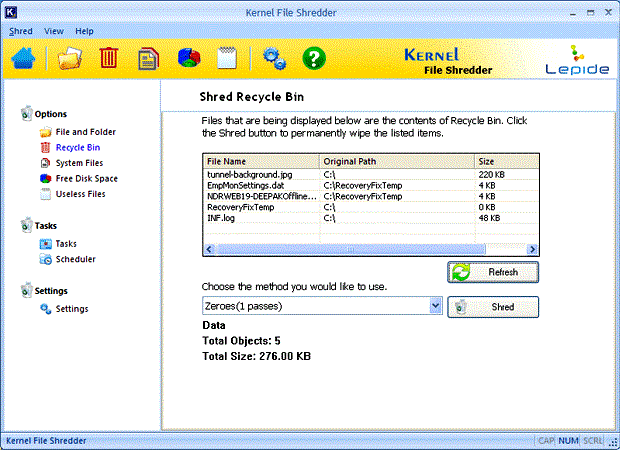Select Recycle Bin in sidebar
620x450 pixels.
pos(78,147)
